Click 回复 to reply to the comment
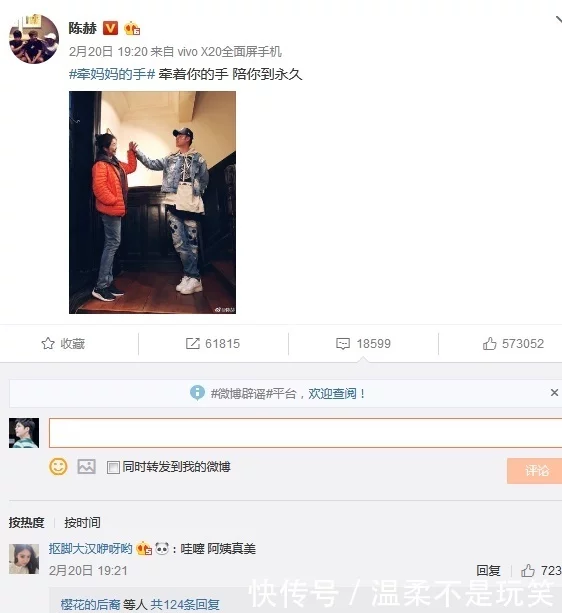 (x=488, y=570)
